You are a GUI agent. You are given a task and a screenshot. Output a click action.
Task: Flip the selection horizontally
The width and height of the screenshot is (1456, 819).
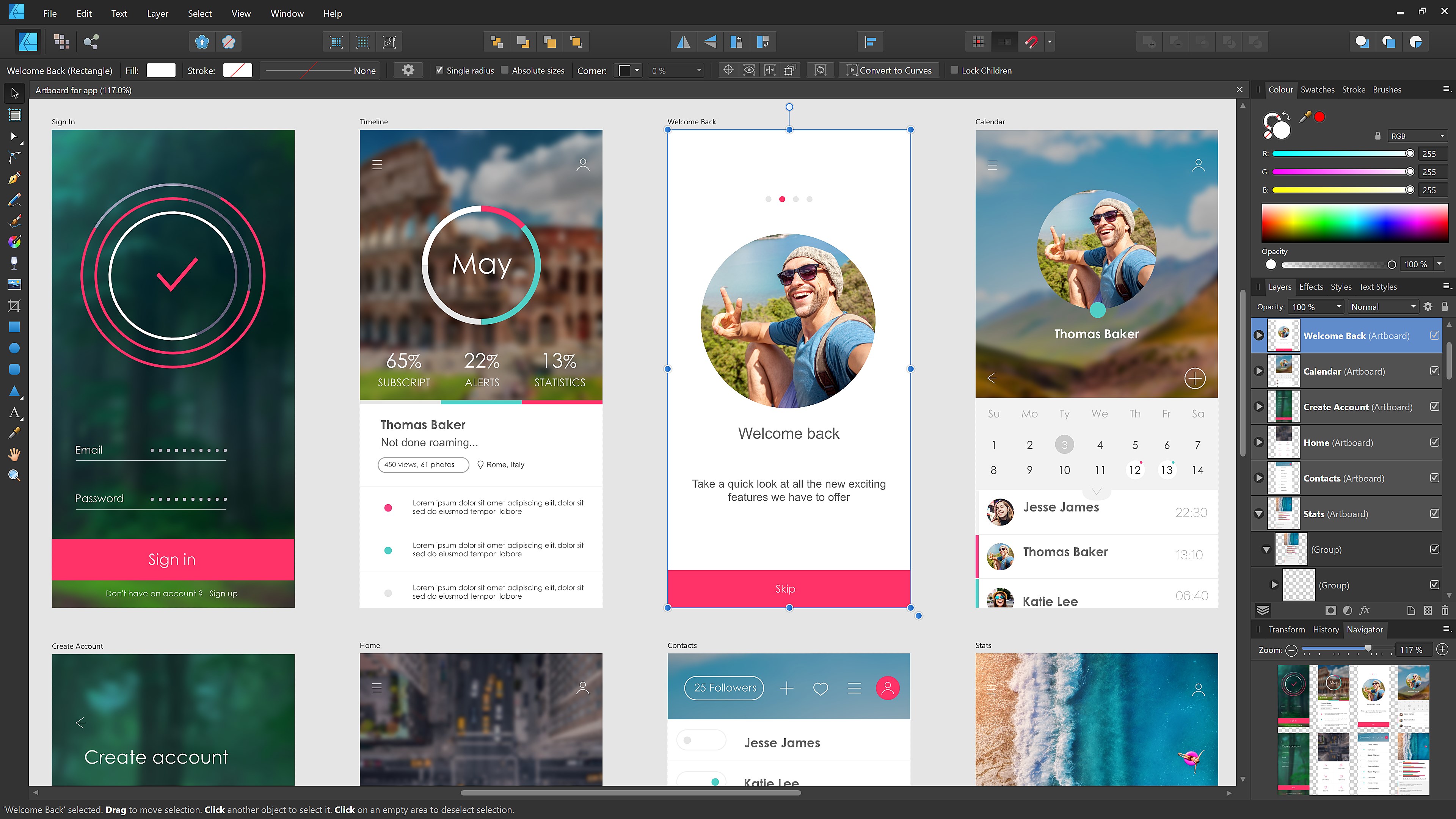tap(683, 41)
